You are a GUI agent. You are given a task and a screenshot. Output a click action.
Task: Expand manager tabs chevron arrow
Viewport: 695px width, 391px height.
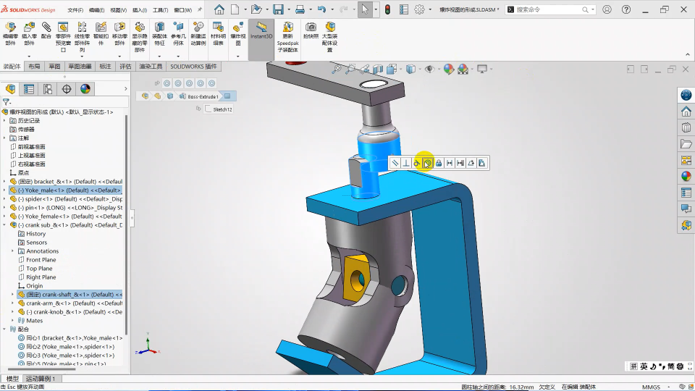[x=125, y=89]
